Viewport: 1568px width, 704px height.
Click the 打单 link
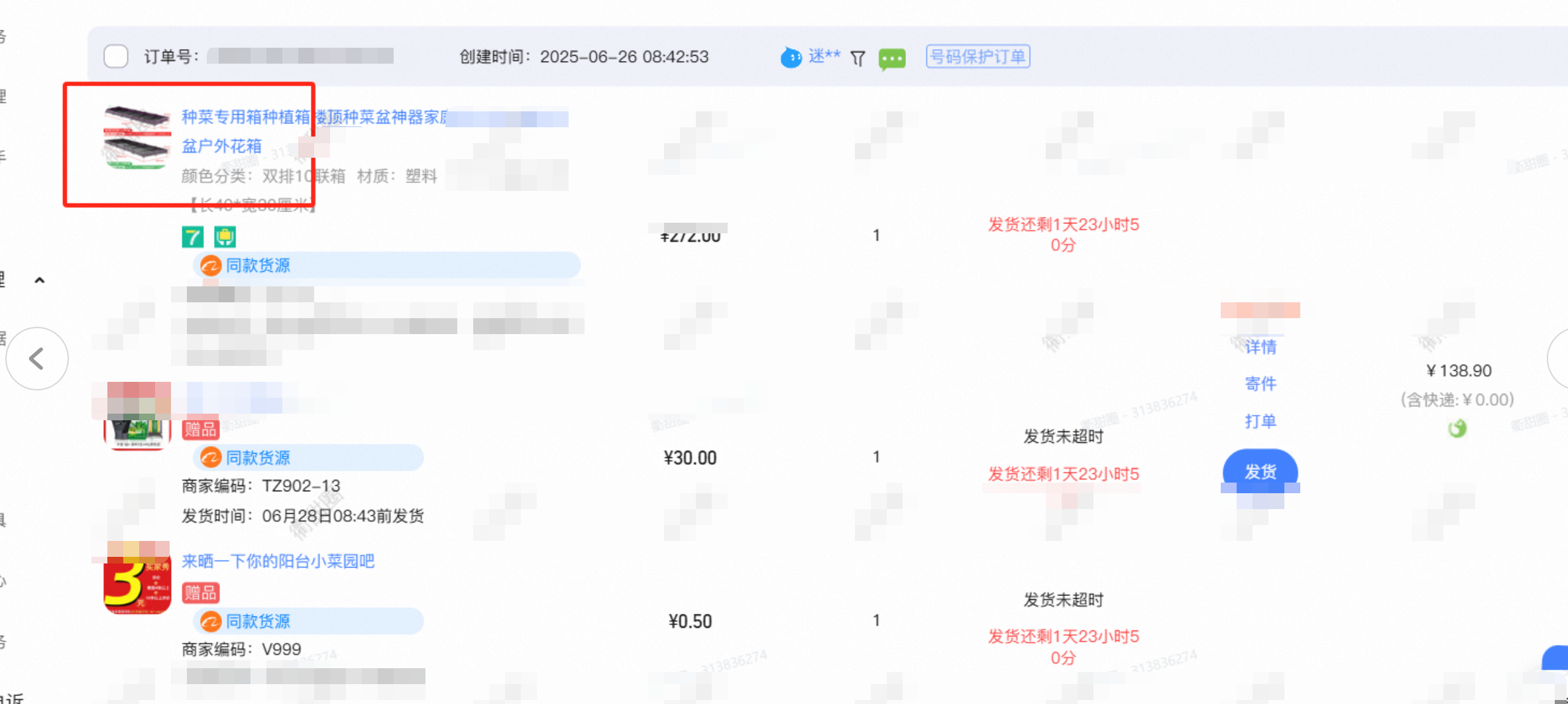tap(1260, 421)
